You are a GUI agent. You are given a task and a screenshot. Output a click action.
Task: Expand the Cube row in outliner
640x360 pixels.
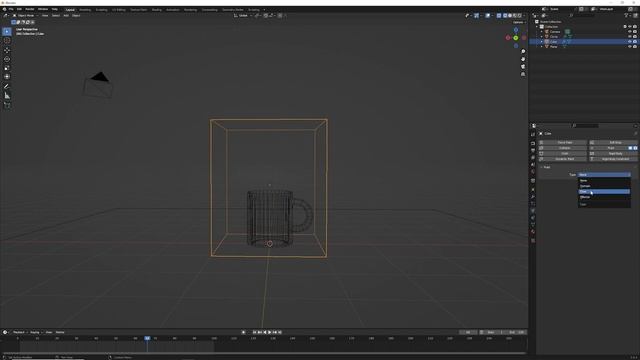point(542,42)
